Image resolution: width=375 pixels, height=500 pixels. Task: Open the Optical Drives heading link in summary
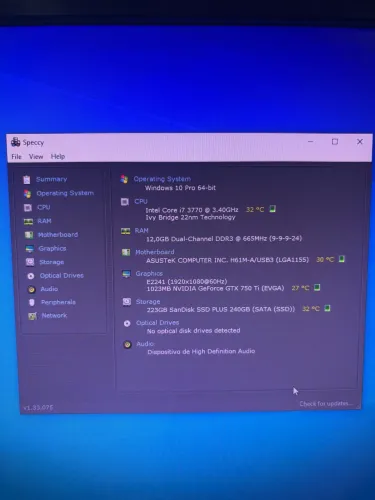tap(158, 323)
